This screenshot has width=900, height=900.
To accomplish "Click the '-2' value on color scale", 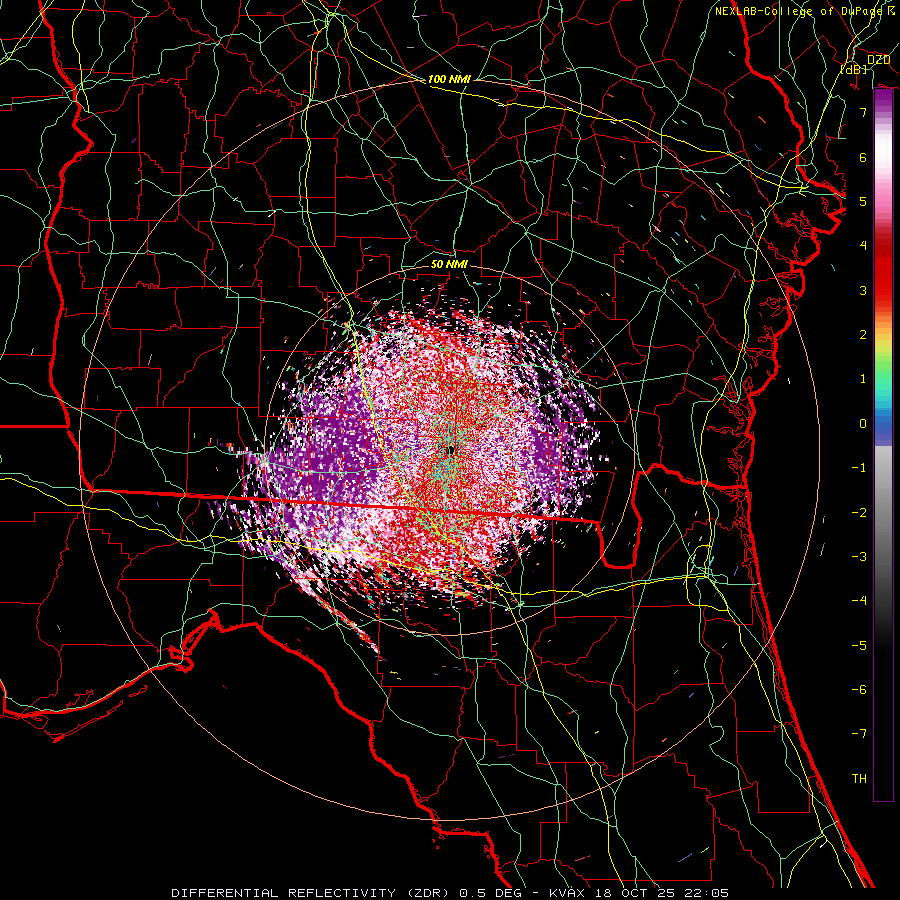I will click(x=859, y=512).
